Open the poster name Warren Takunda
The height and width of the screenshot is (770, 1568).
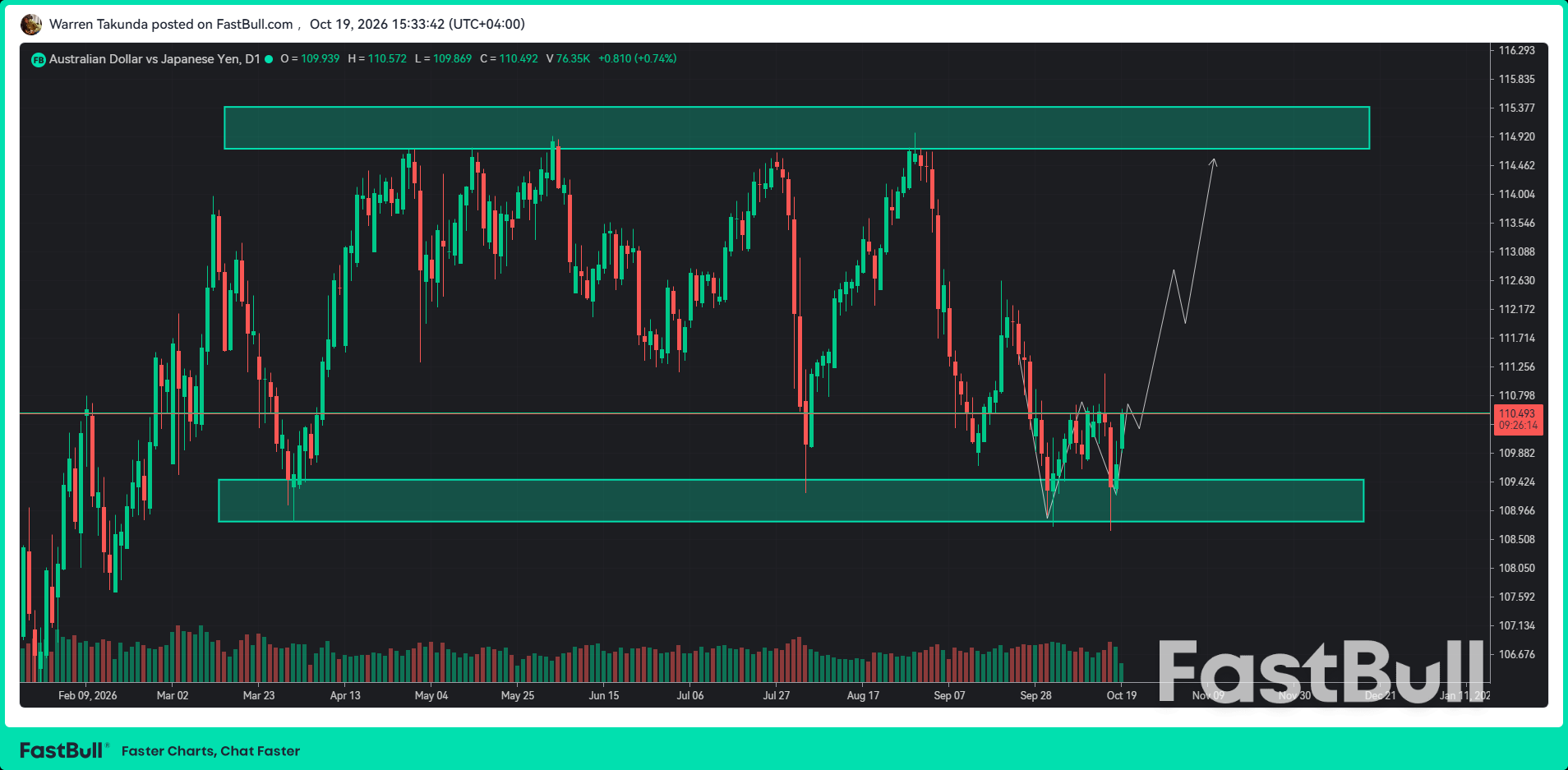point(99,24)
